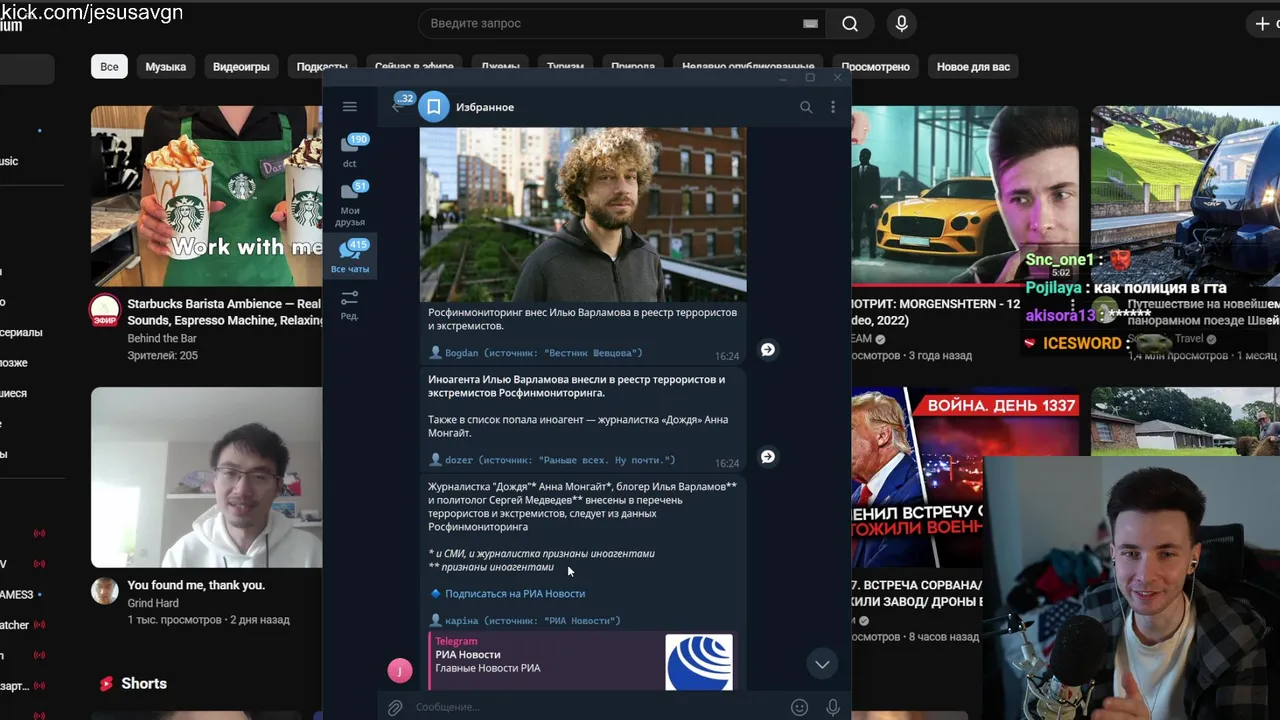The height and width of the screenshot is (720, 1280).
Task: Open dozer source signature link
Action: tap(560, 460)
